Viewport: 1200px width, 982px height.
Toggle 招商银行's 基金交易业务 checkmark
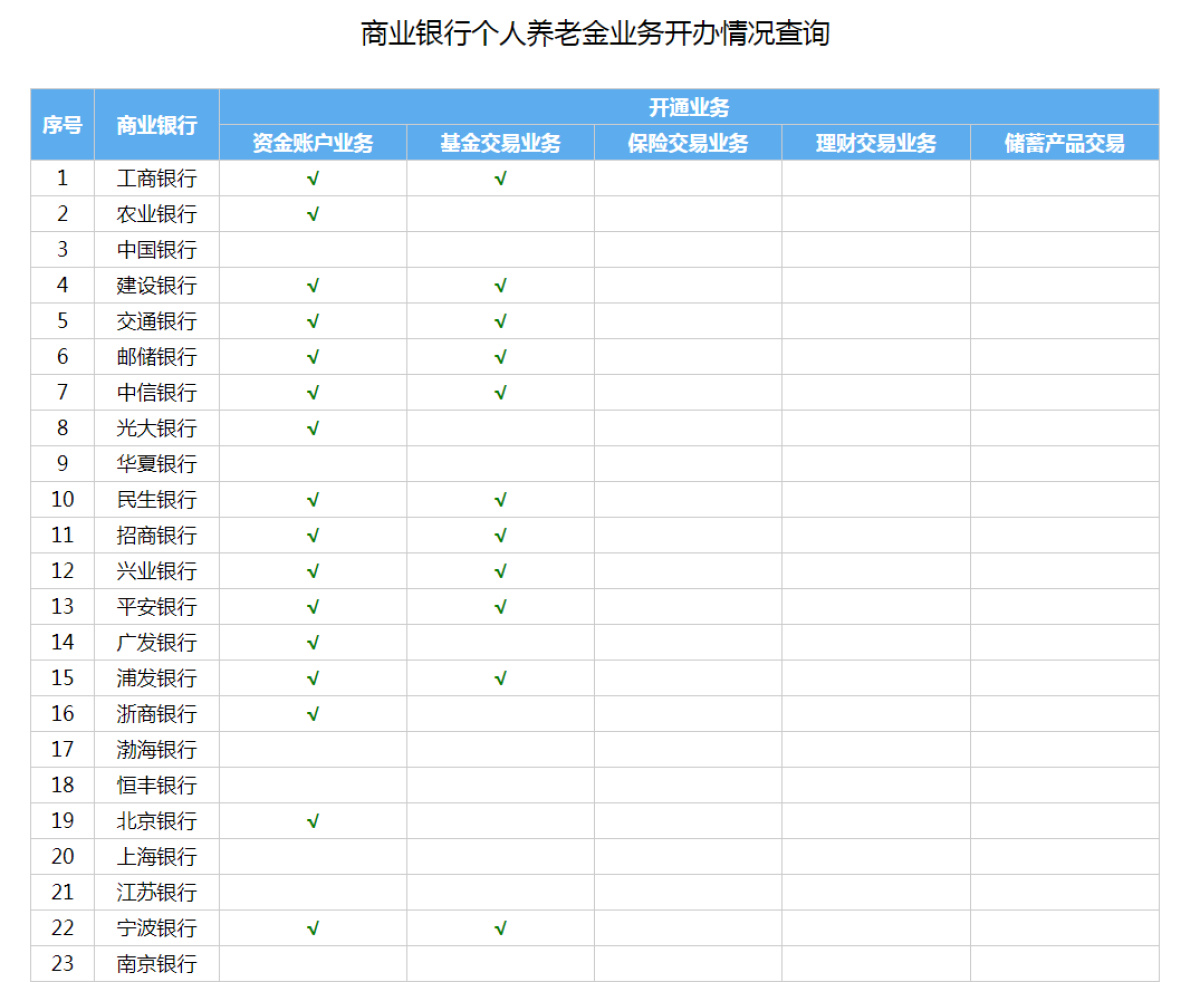pyautogui.click(x=501, y=535)
